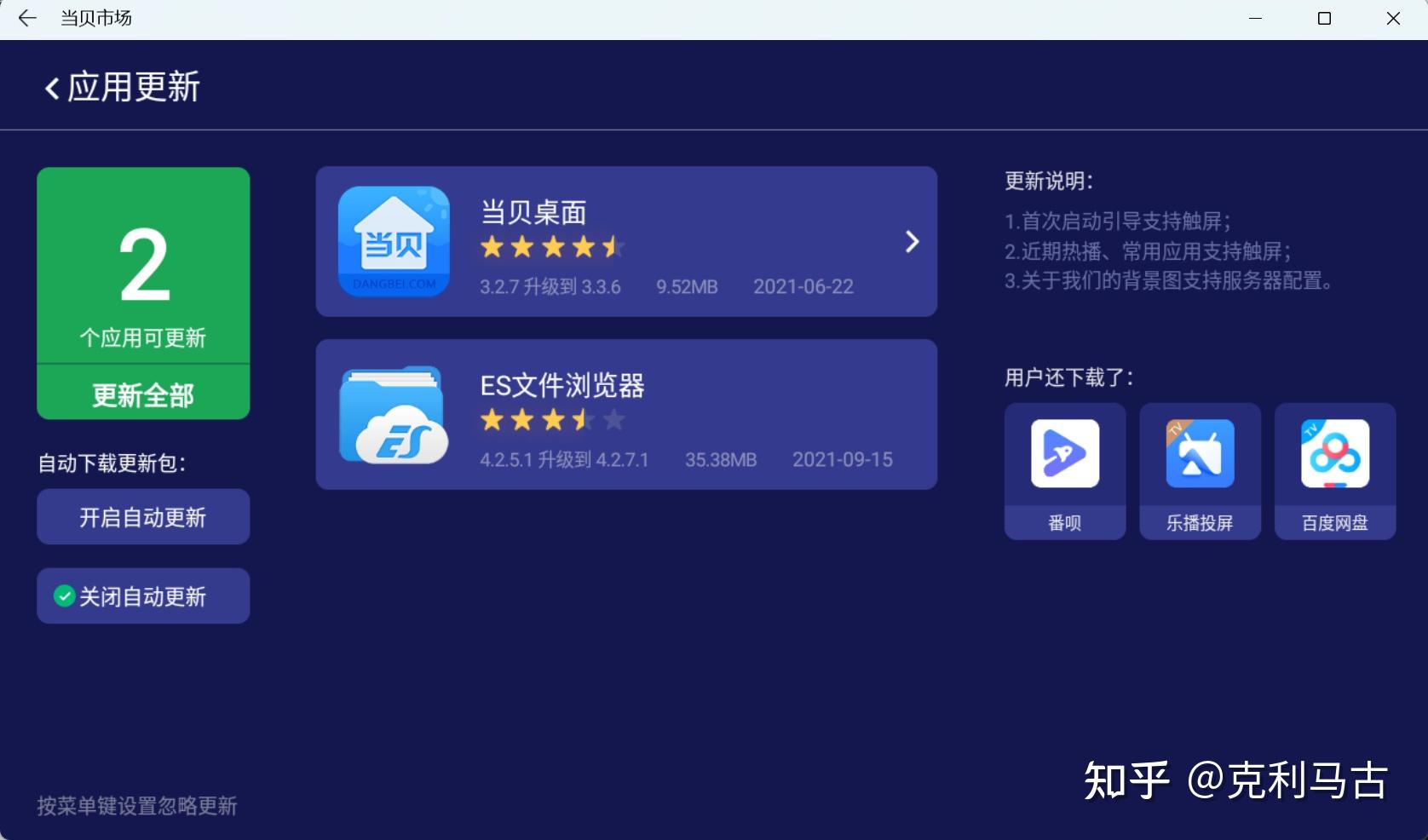Click the star rating of ES文件浏览器
The image size is (1428, 840).
point(553,420)
